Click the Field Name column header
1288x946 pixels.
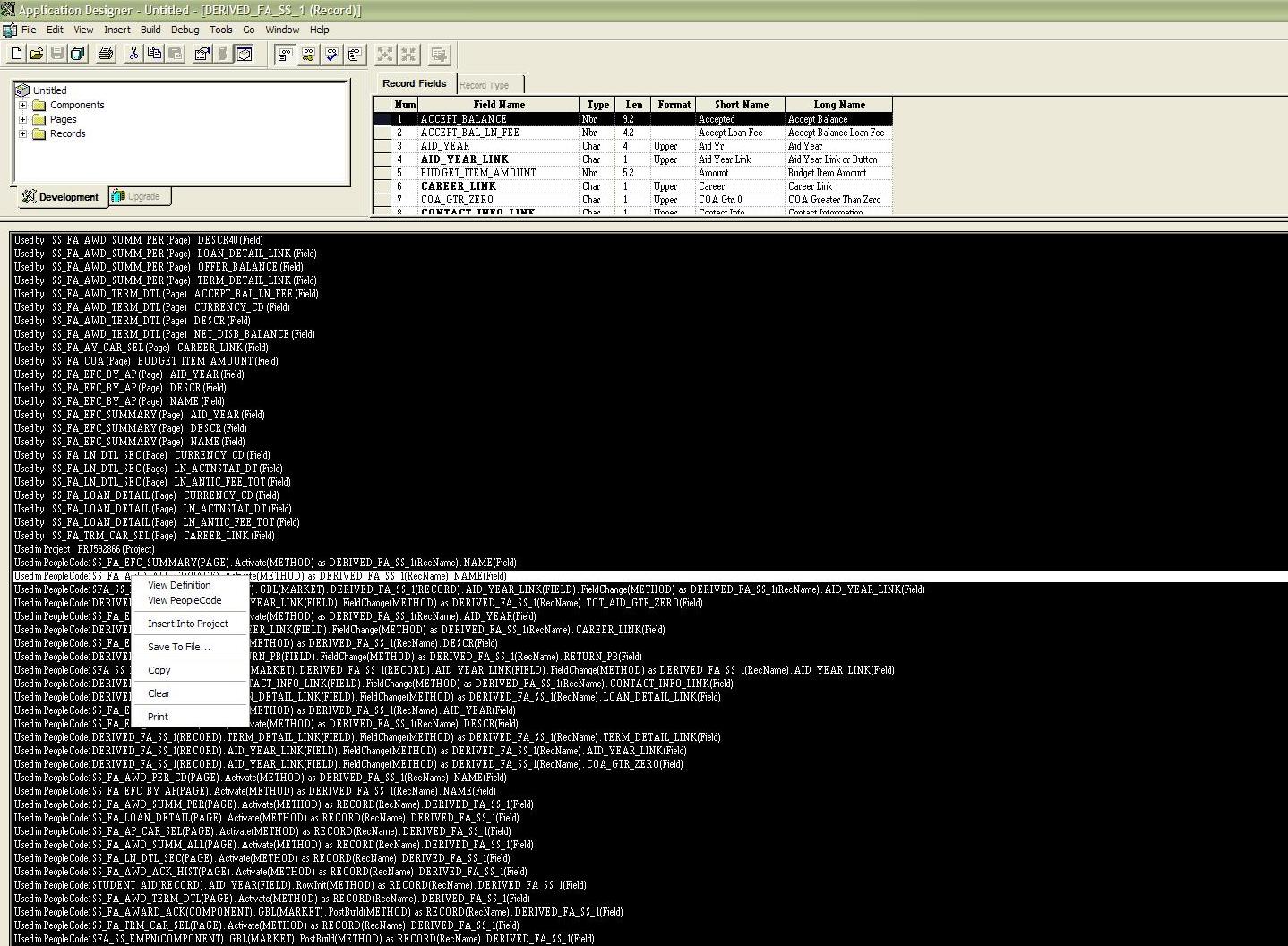pos(500,105)
